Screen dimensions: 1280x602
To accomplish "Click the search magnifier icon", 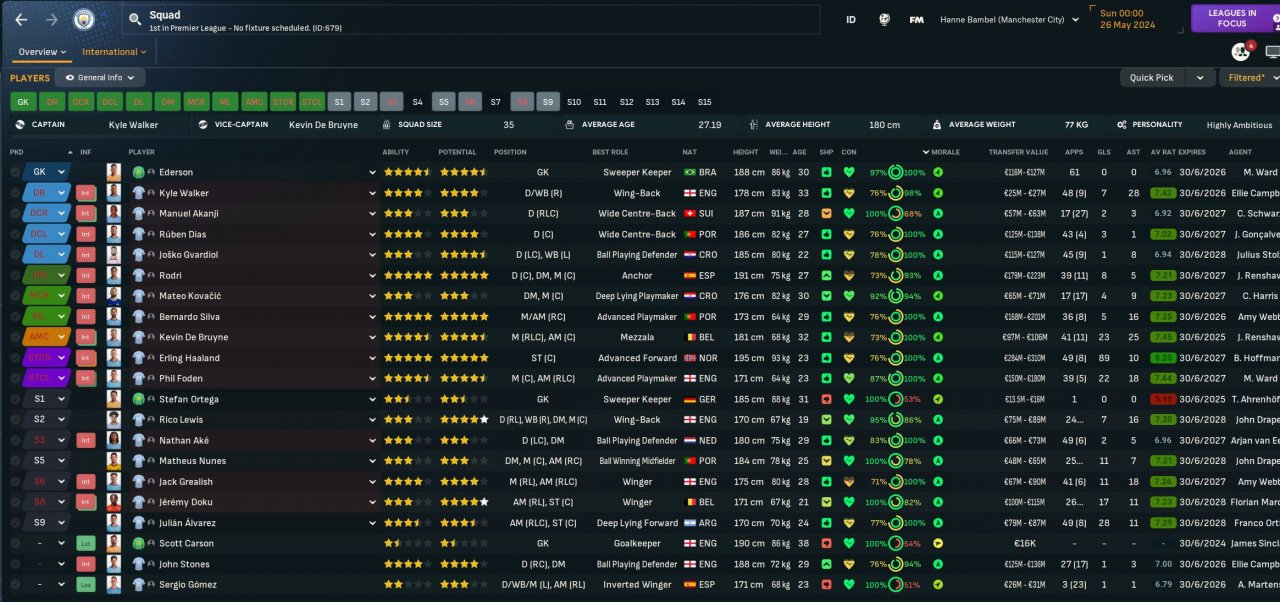I will tap(135, 19).
